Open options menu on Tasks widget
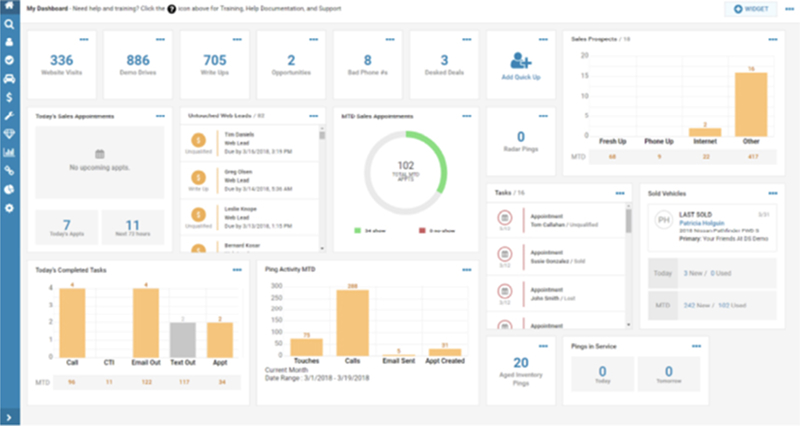800x426 pixels. 620,193
